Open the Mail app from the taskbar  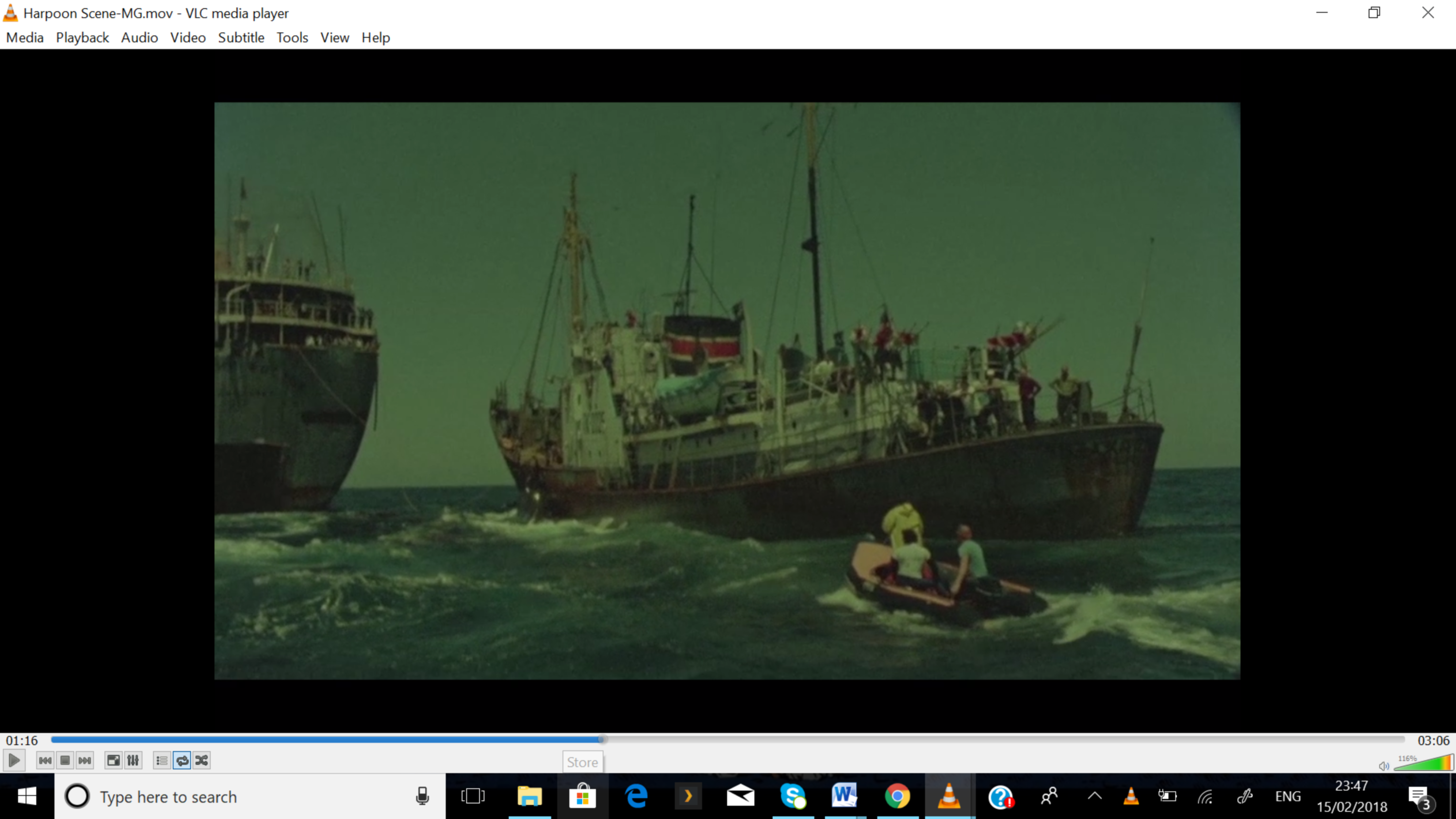pos(741,796)
